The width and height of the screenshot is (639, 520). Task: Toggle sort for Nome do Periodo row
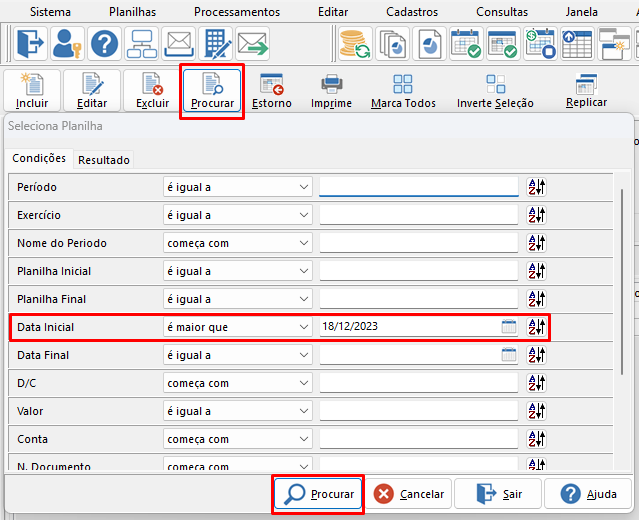(x=536, y=243)
